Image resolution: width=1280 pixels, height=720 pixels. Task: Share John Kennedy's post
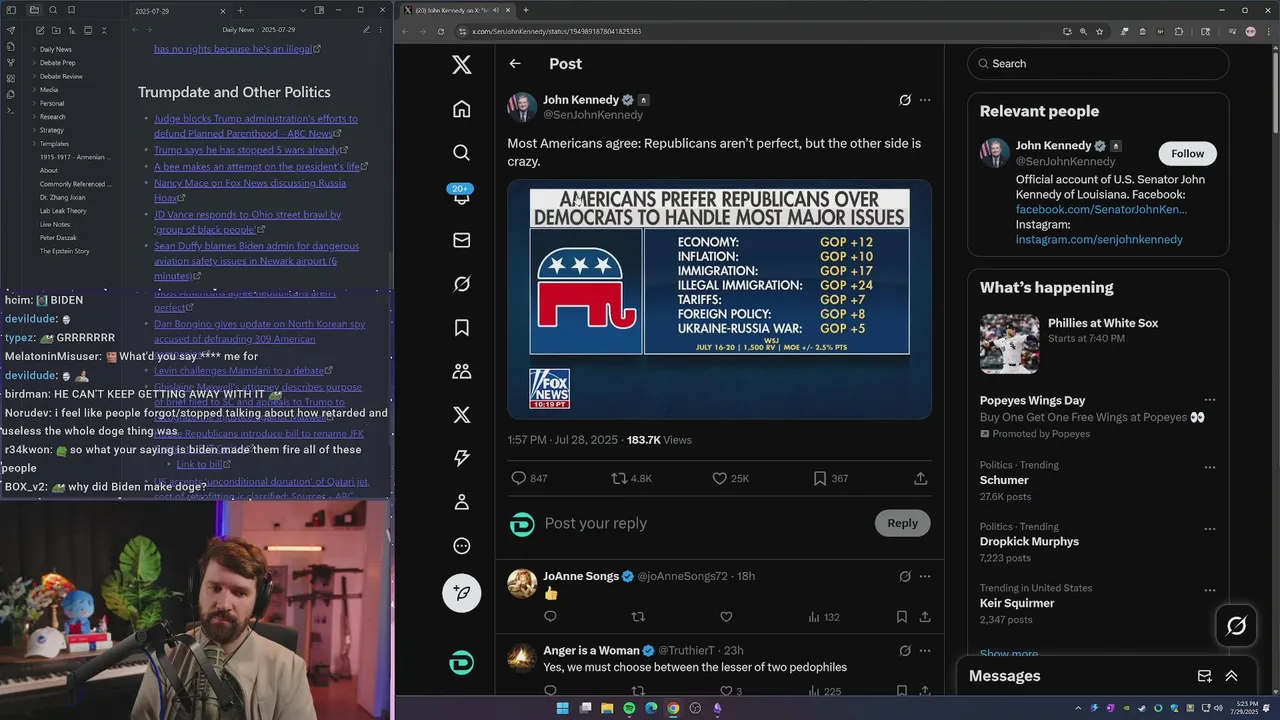point(921,479)
